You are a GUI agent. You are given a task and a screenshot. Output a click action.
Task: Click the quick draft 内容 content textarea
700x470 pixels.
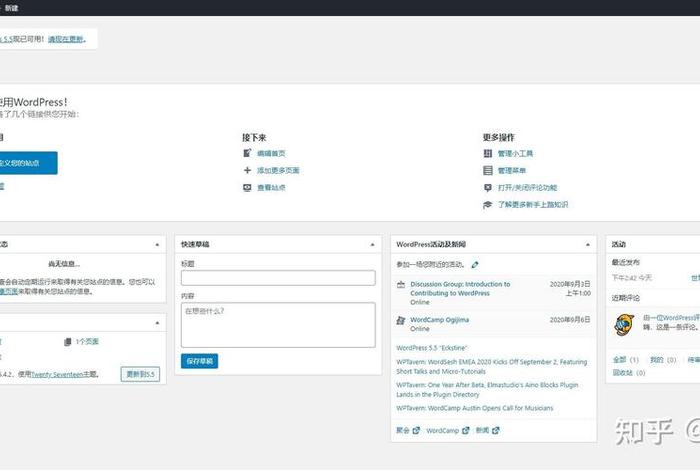pyautogui.click(x=278, y=325)
